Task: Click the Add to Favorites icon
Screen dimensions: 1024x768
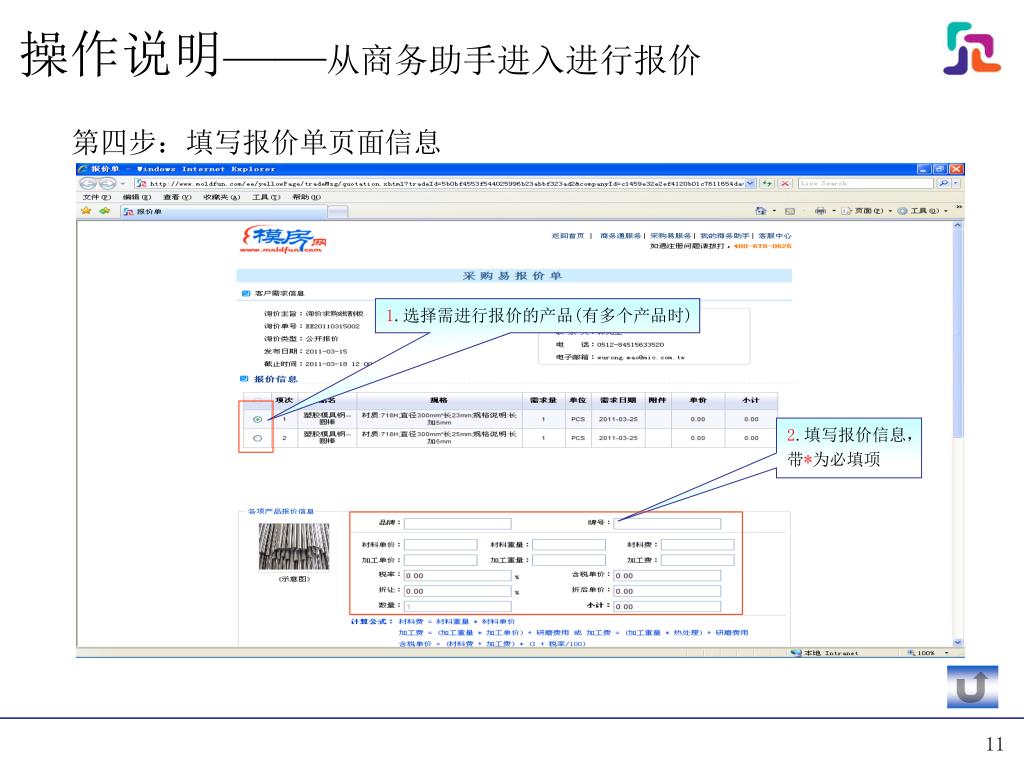Action: 104,211
